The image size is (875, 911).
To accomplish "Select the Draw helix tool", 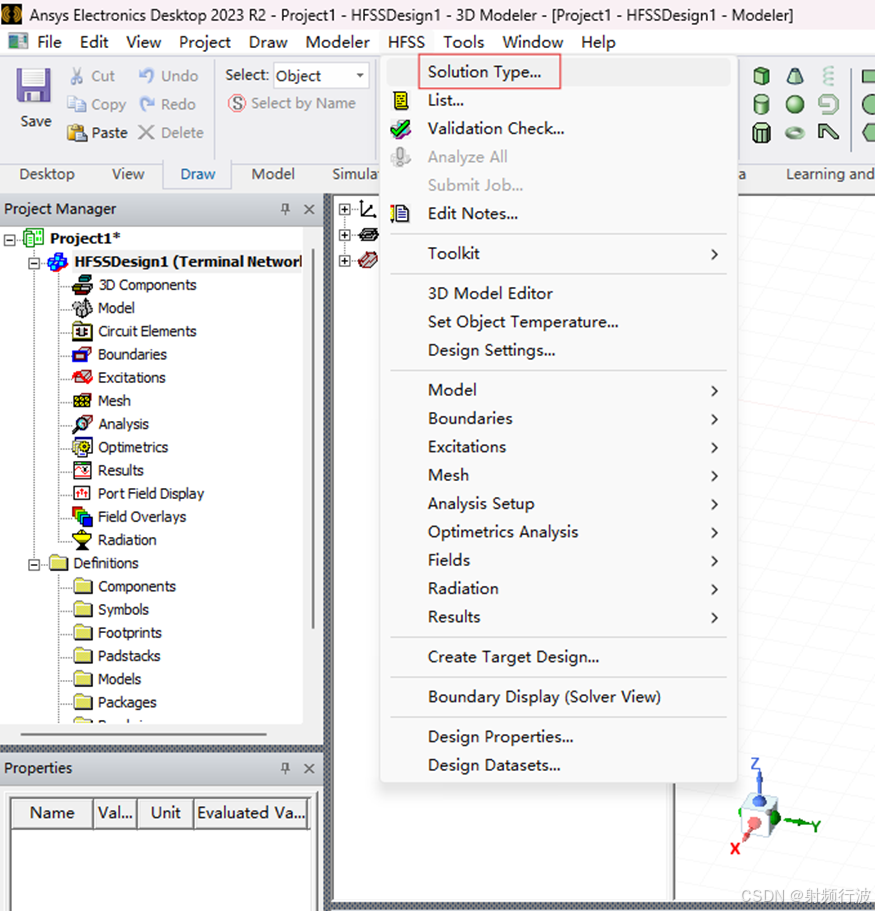I will pos(829,76).
